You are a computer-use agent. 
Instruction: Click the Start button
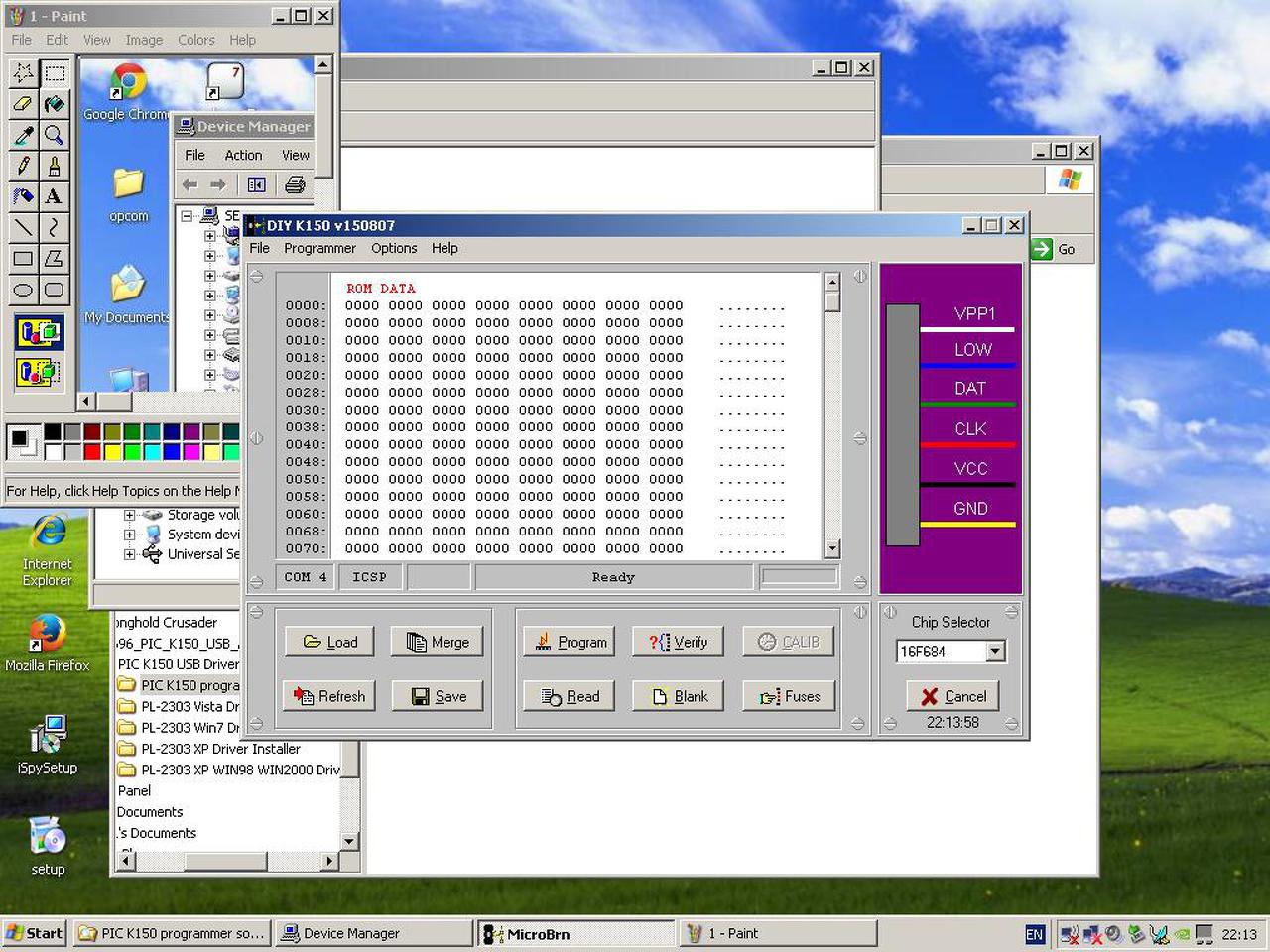click(35, 933)
